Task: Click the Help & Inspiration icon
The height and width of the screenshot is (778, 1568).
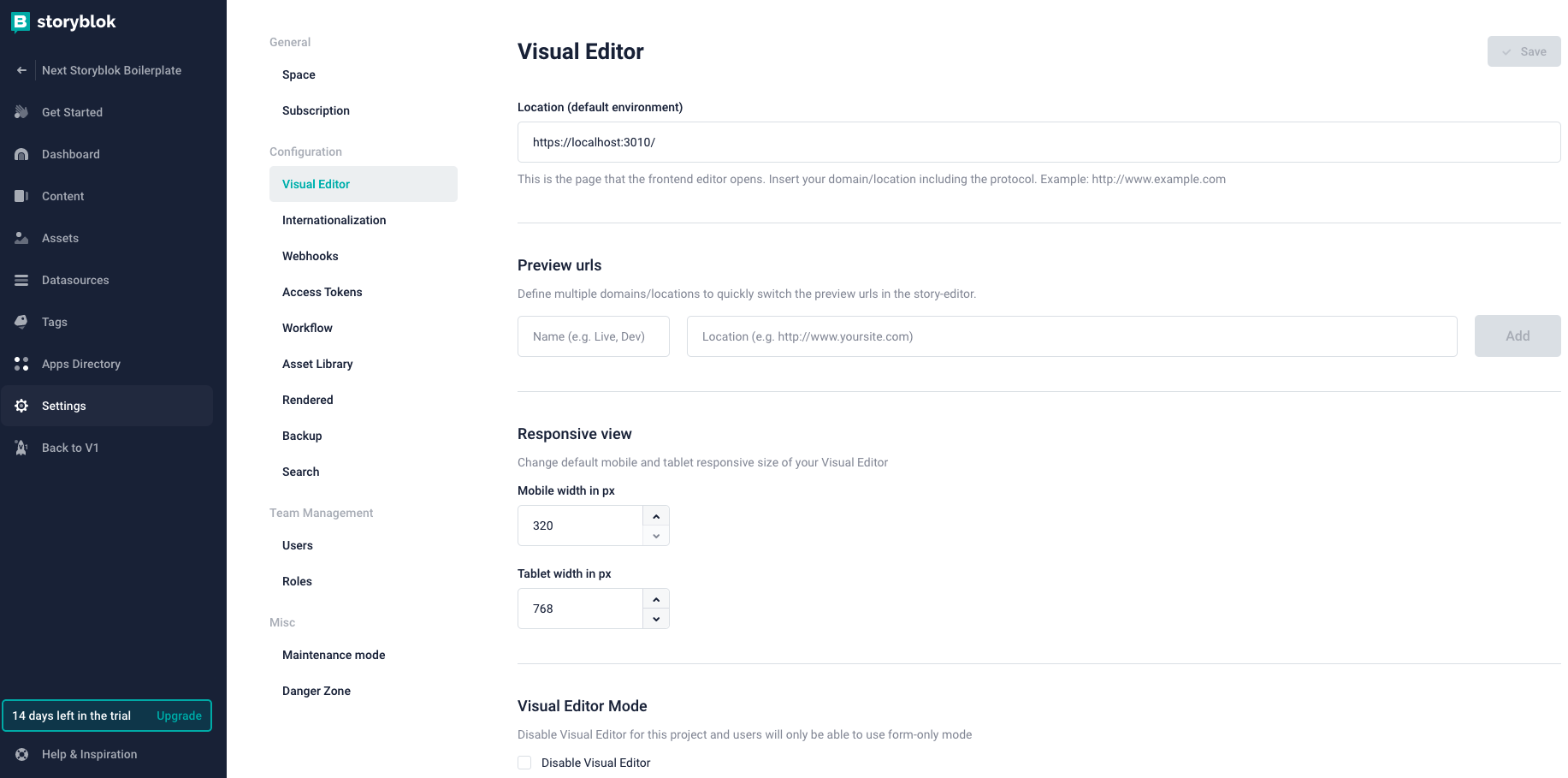Action: click(22, 754)
